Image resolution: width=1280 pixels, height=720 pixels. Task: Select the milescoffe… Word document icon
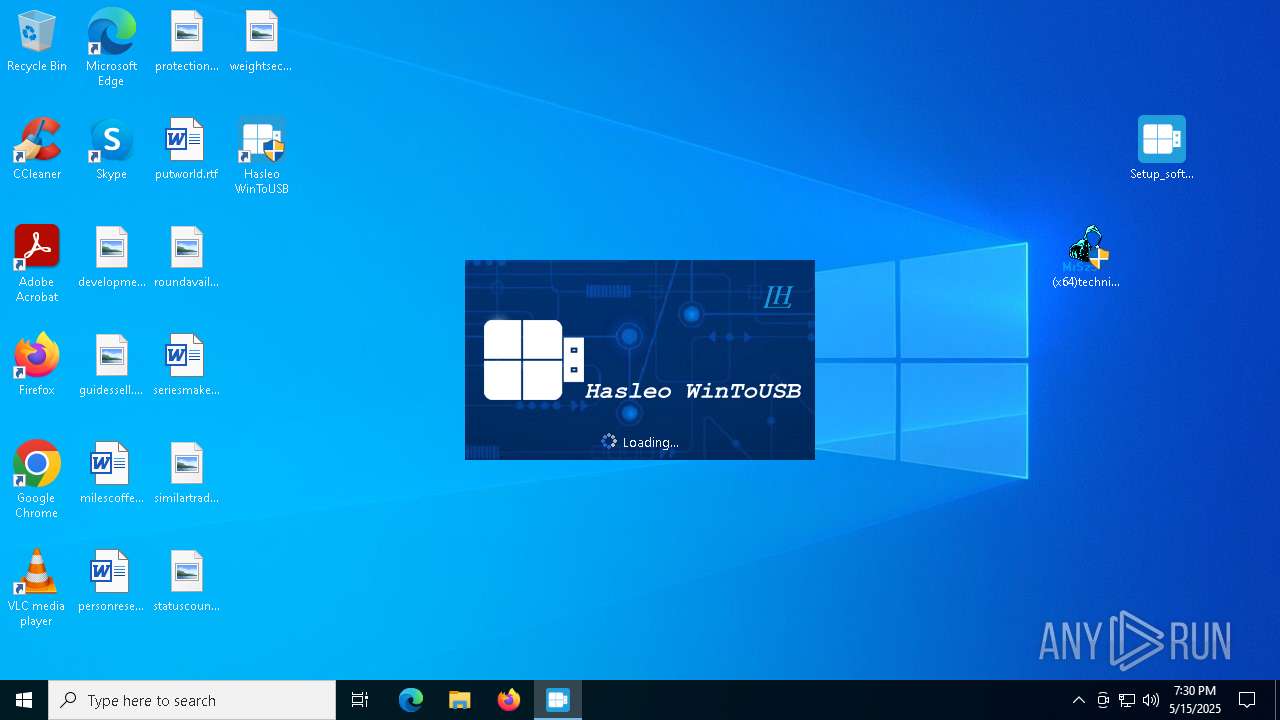(x=111, y=474)
